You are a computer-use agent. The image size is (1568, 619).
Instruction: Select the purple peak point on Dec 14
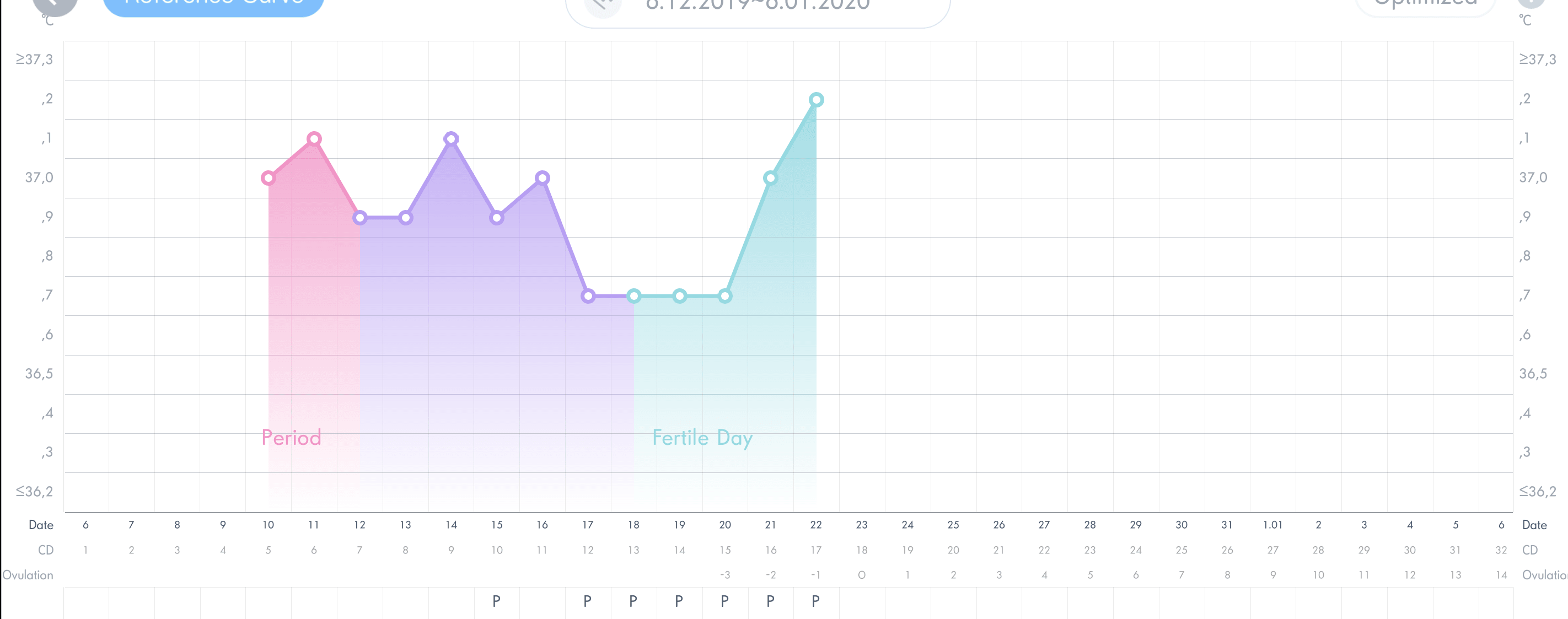click(451, 139)
